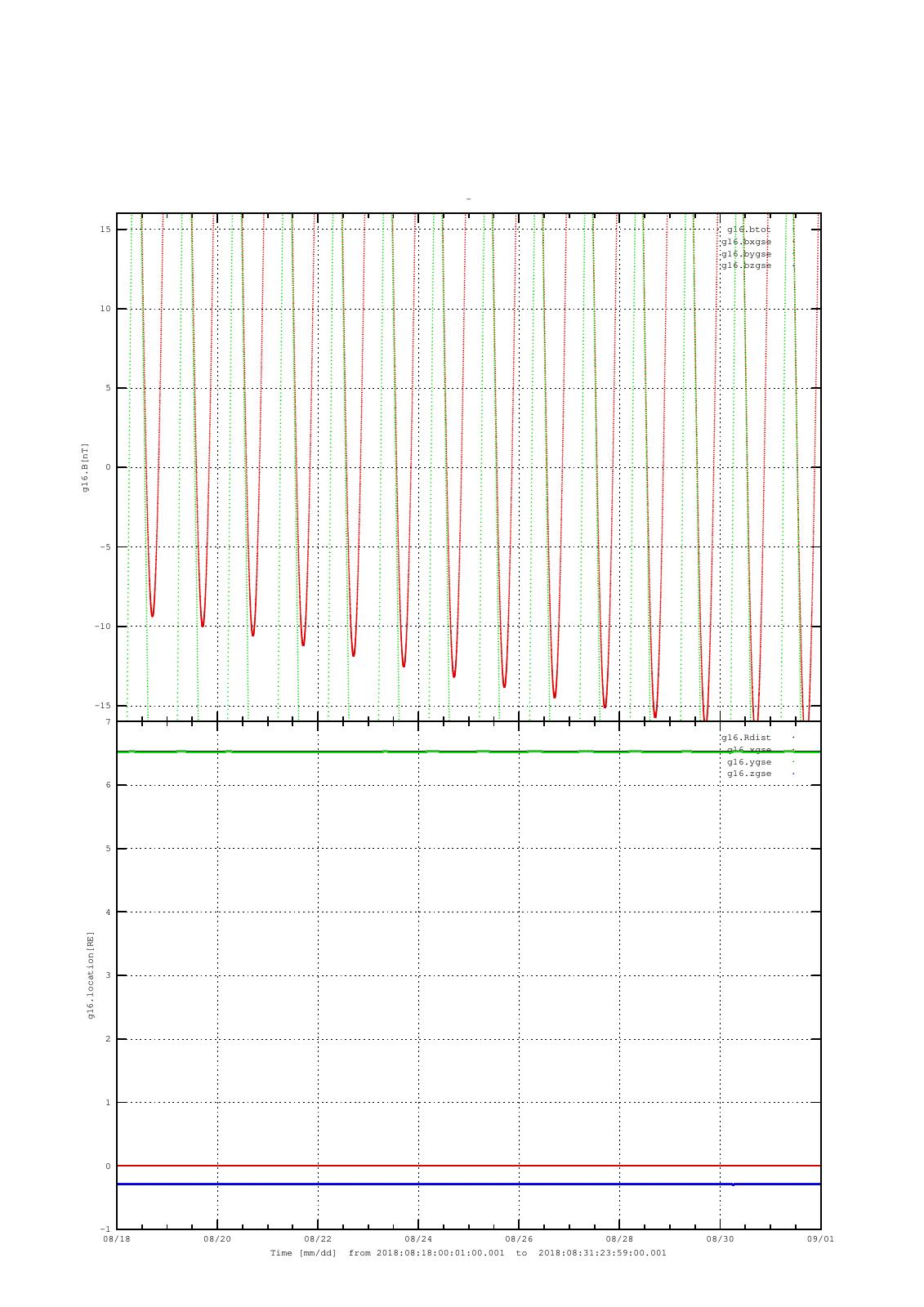Click the 08/24 date tick label

[x=418, y=1239]
